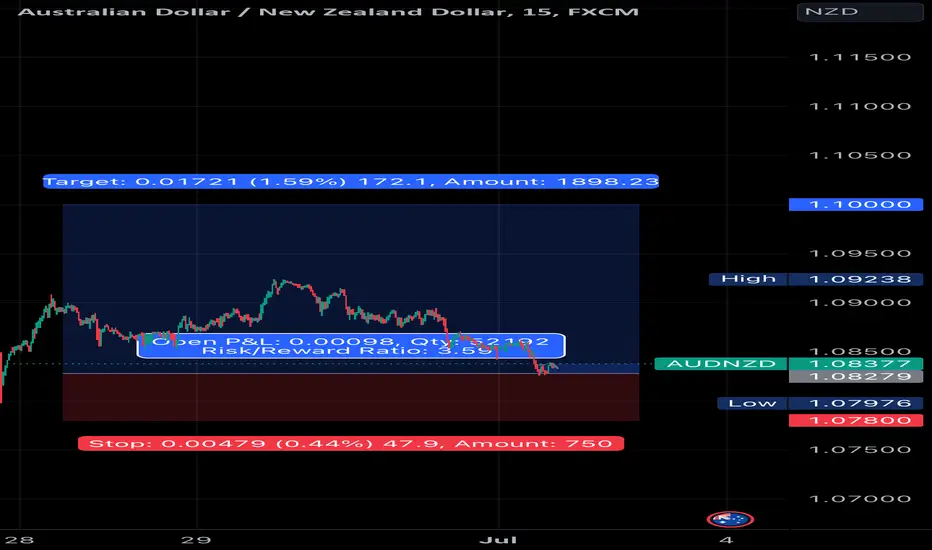This screenshot has height=550, width=932.
Task: Select the red Stop label banner
Action: 351,444
